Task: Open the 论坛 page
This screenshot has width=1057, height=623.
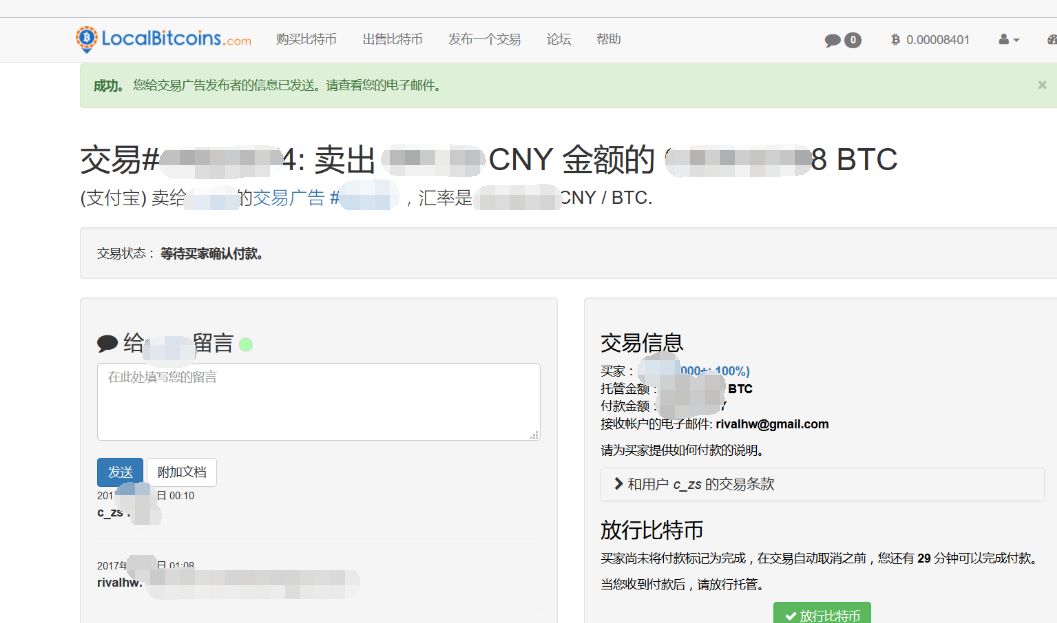Action: [559, 39]
